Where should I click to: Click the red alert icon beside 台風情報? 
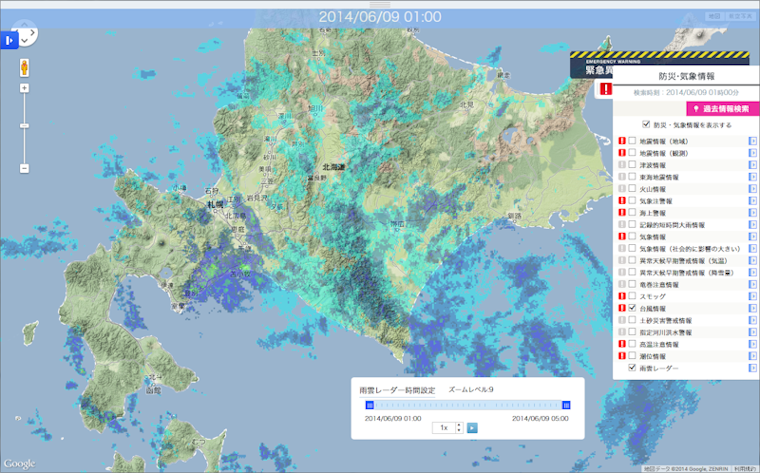[621, 308]
